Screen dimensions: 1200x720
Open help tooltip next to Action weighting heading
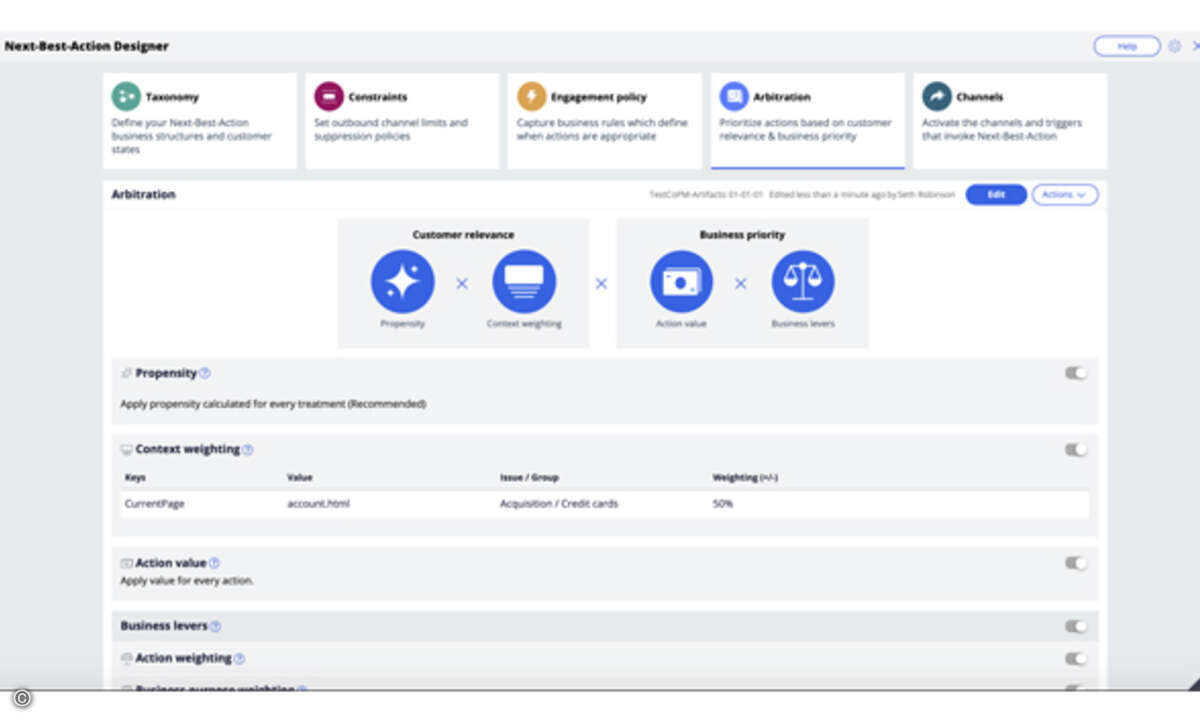pos(239,658)
